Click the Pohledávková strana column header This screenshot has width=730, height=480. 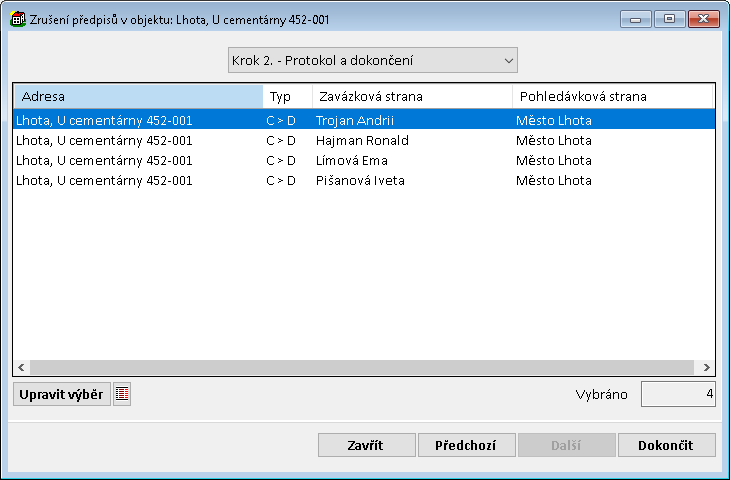tap(611, 96)
